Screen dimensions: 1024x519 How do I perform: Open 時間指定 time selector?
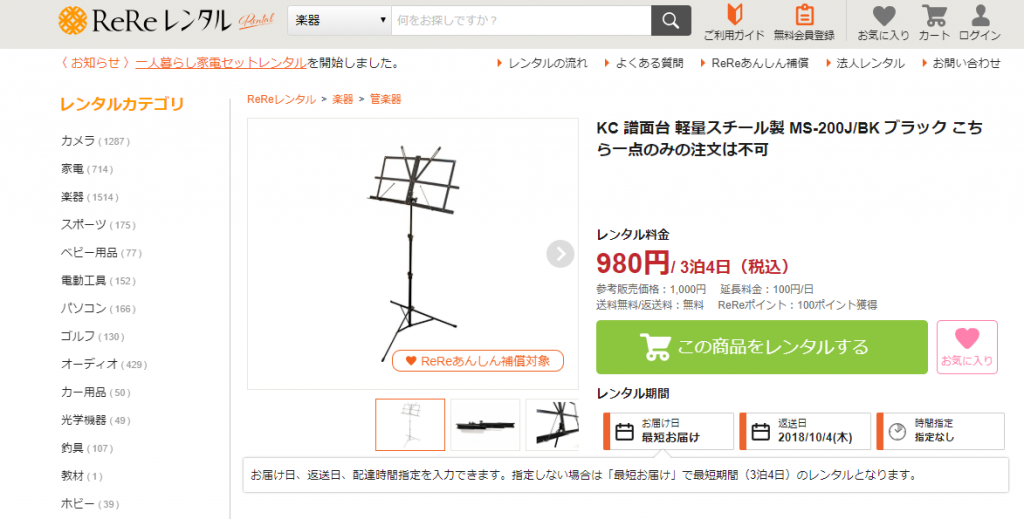(x=940, y=431)
